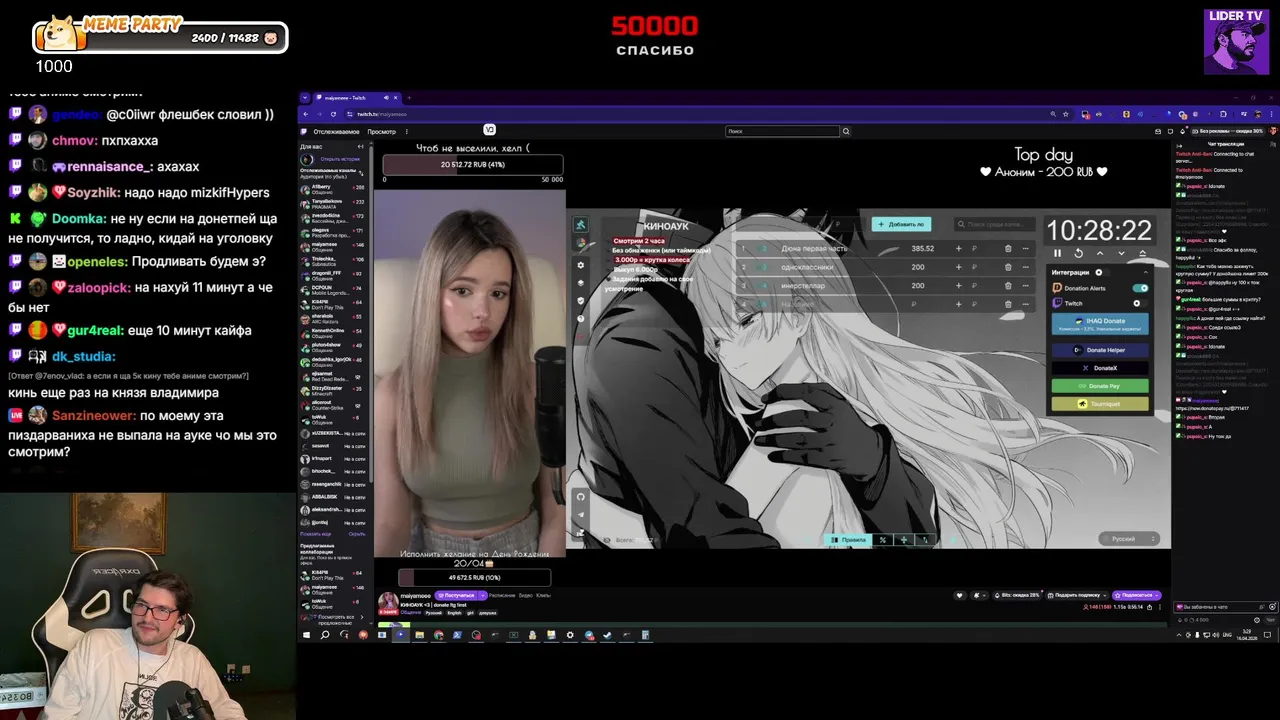Delete the «одноклассники» lot

[1008, 267]
